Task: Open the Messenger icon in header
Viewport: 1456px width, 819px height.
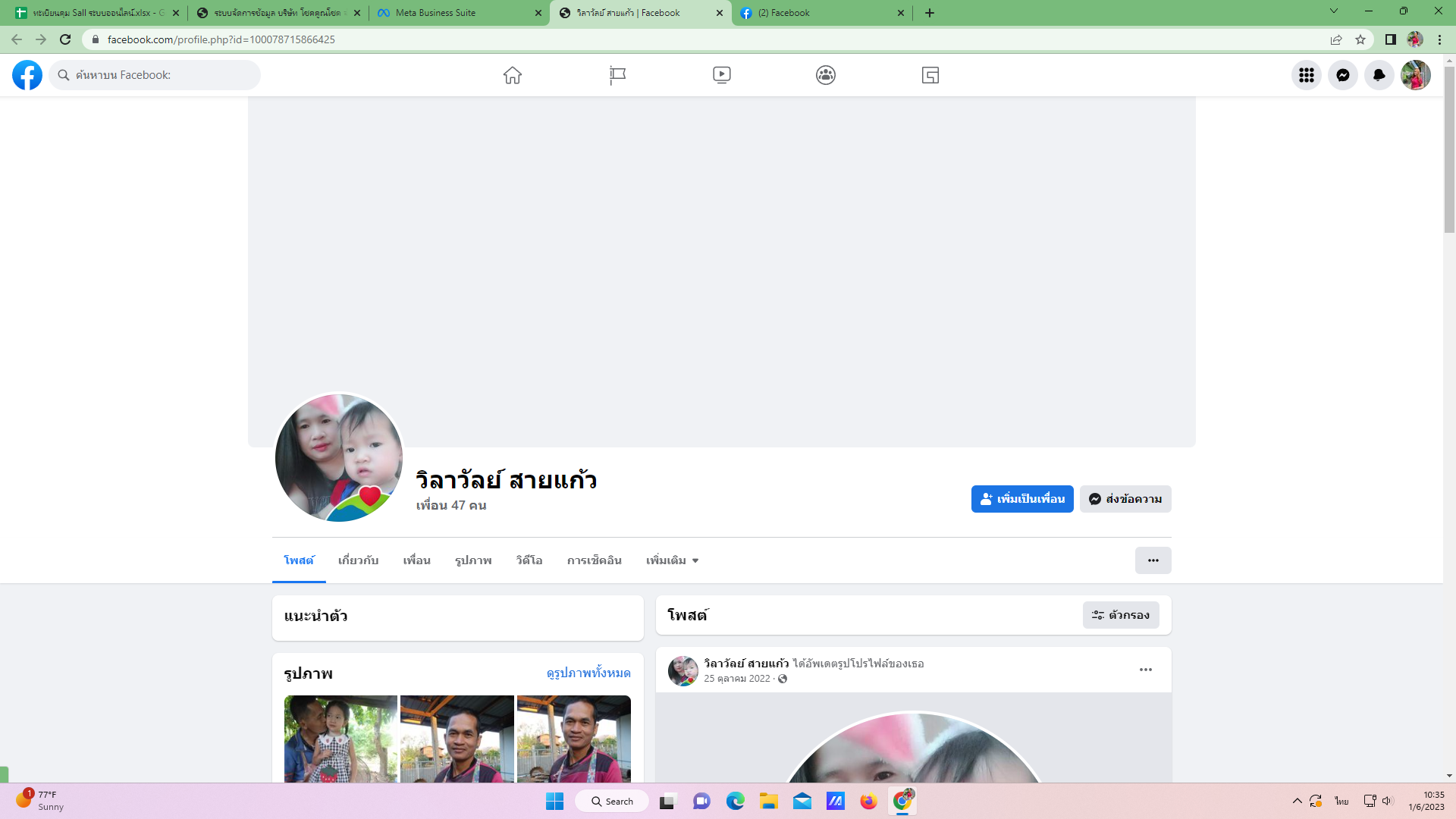Action: (x=1342, y=75)
